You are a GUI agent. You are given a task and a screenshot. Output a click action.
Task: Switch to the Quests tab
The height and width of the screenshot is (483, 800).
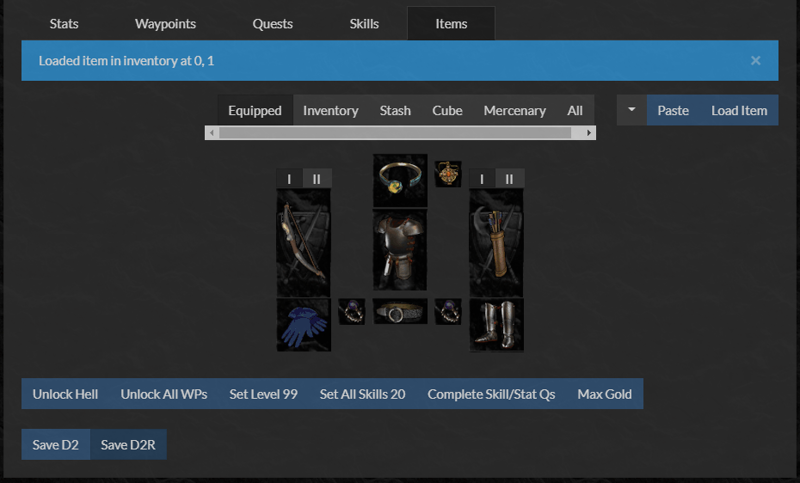272,24
